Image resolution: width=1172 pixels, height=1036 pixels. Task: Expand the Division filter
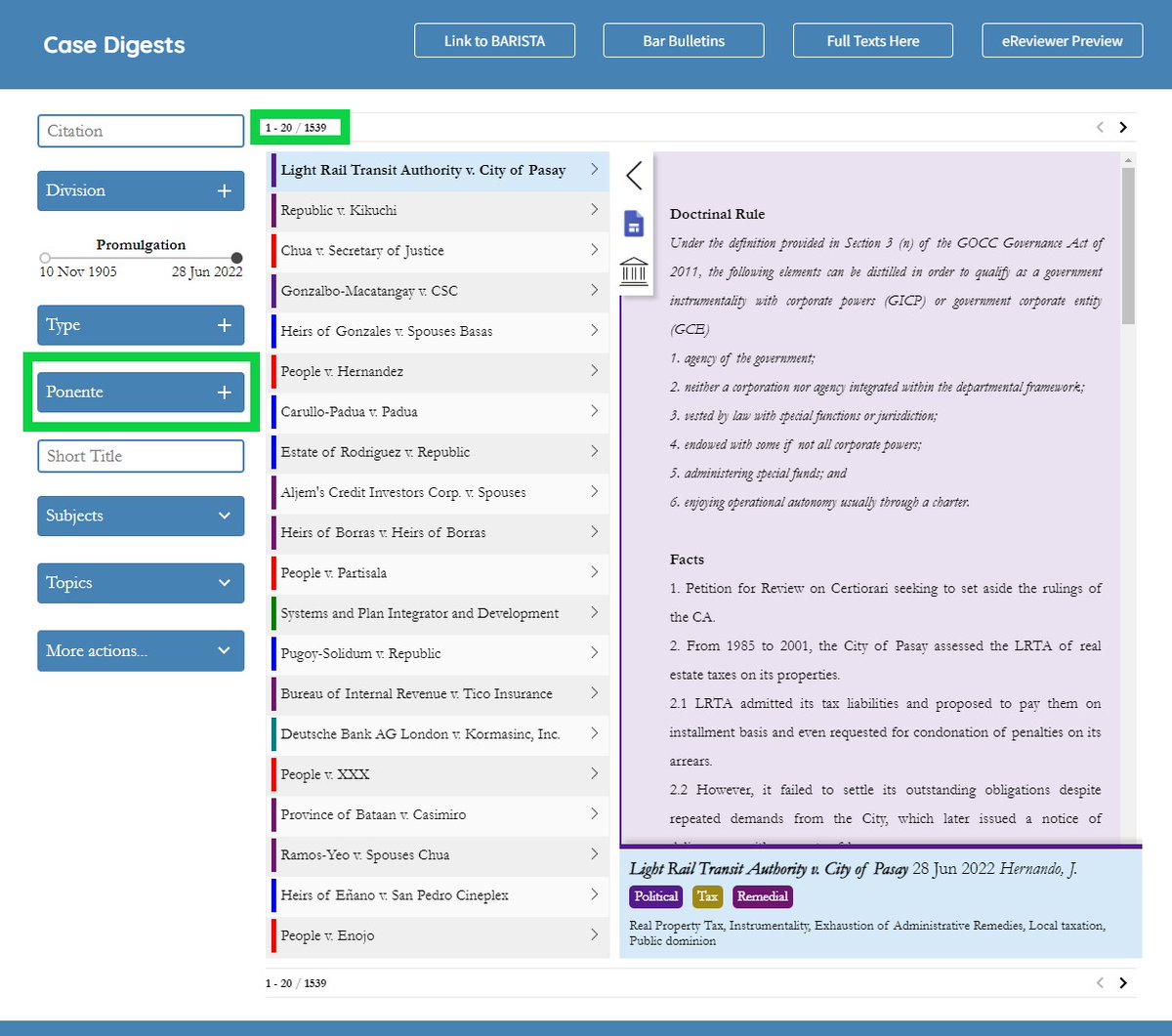141,190
